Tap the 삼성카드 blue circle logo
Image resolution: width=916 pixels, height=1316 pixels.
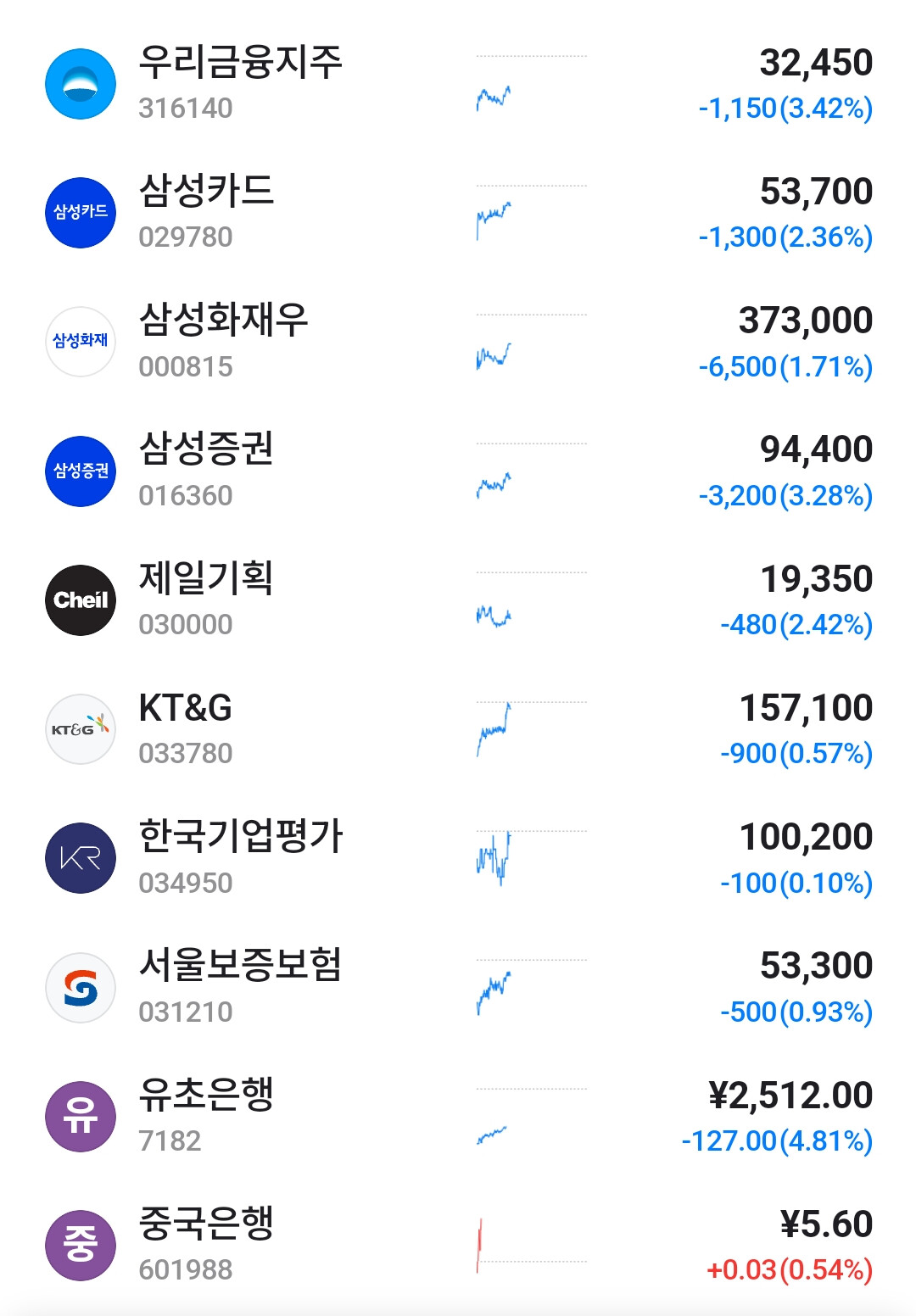click(x=81, y=213)
